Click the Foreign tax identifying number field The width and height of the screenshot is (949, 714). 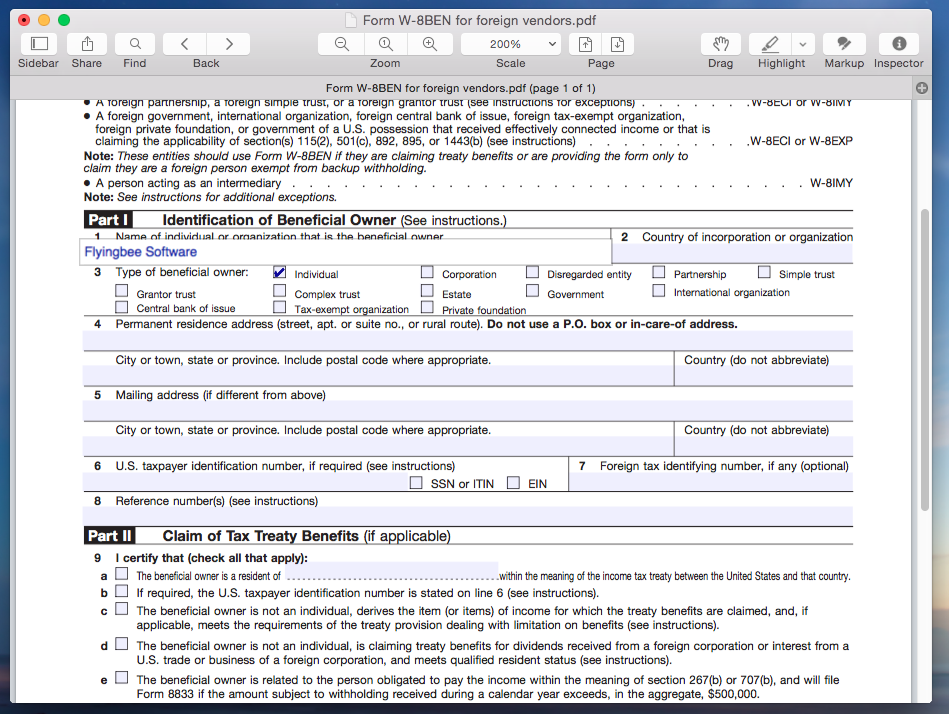click(711, 482)
